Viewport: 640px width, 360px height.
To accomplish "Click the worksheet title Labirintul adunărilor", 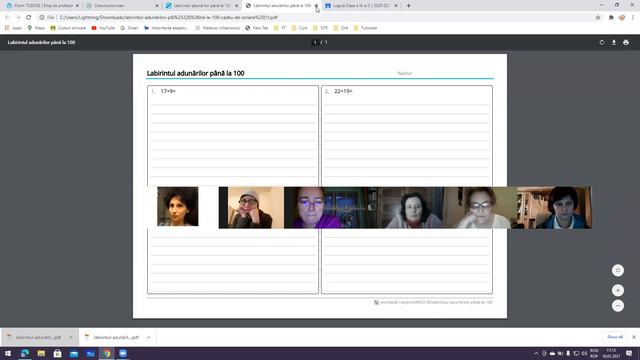I will (x=196, y=73).
